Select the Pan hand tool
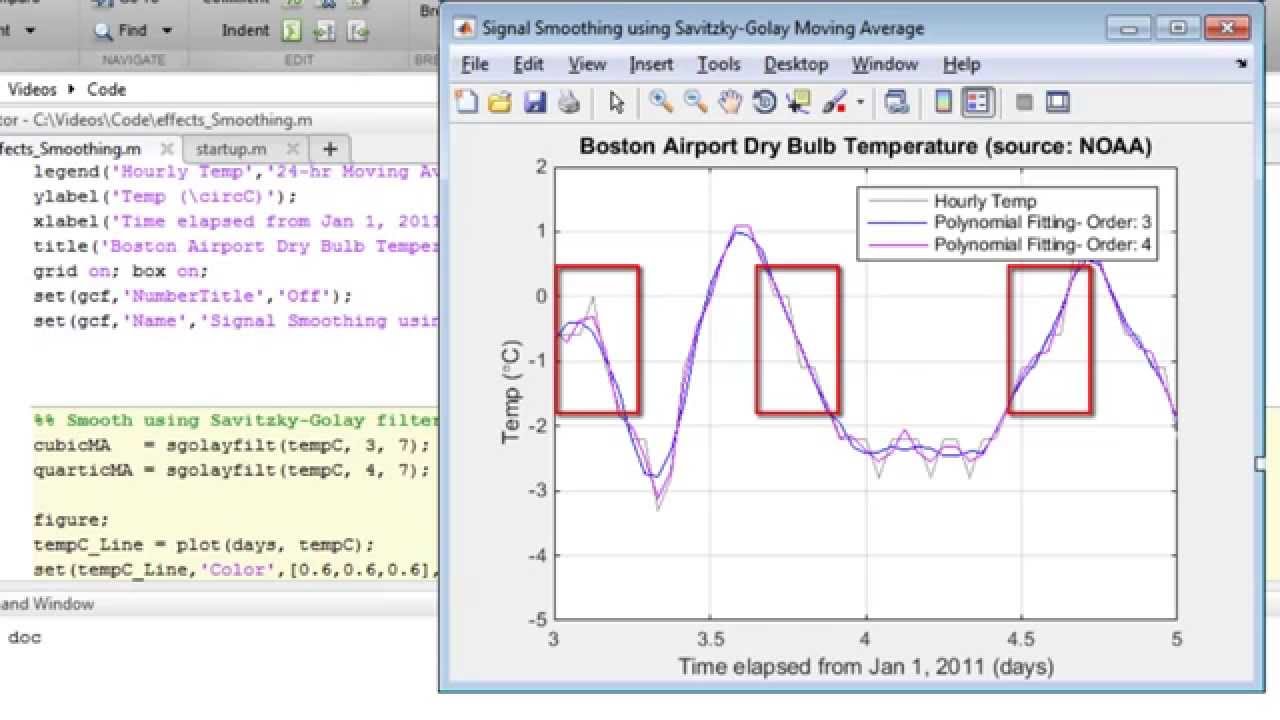The height and width of the screenshot is (720, 1280). (x=731, y=101)
